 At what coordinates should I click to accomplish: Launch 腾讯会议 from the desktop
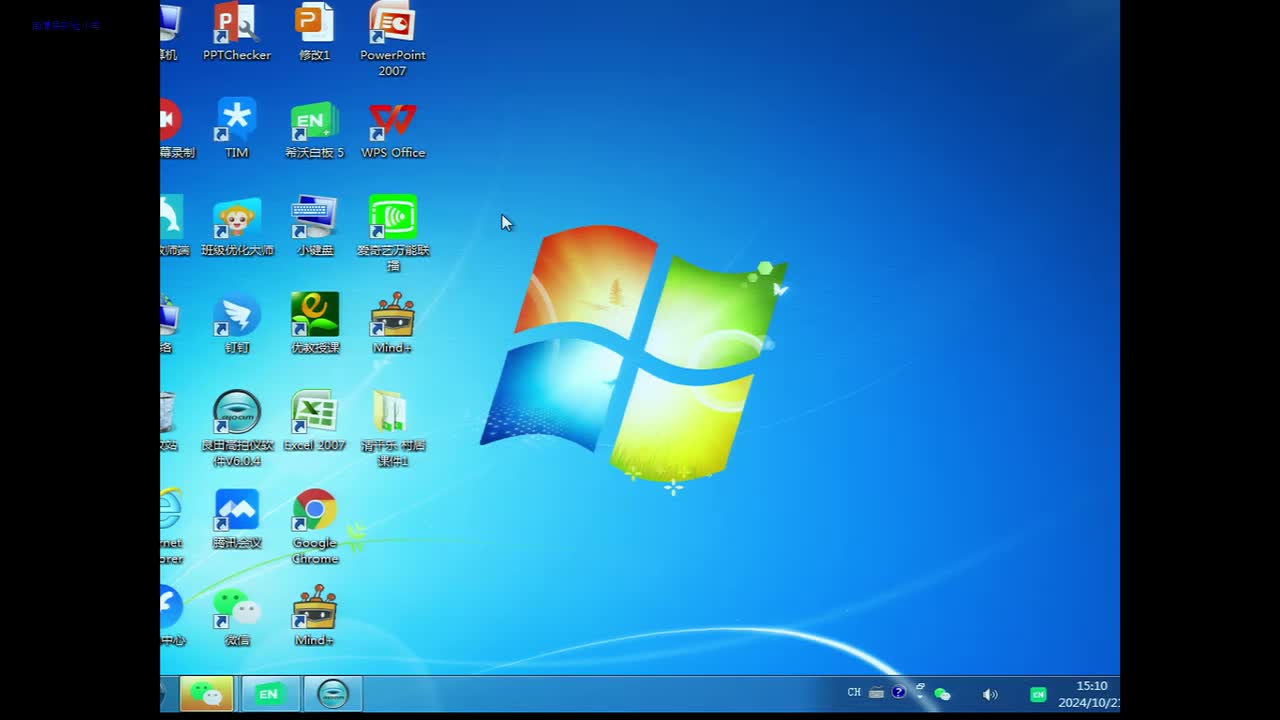click(x=237, y=518)
